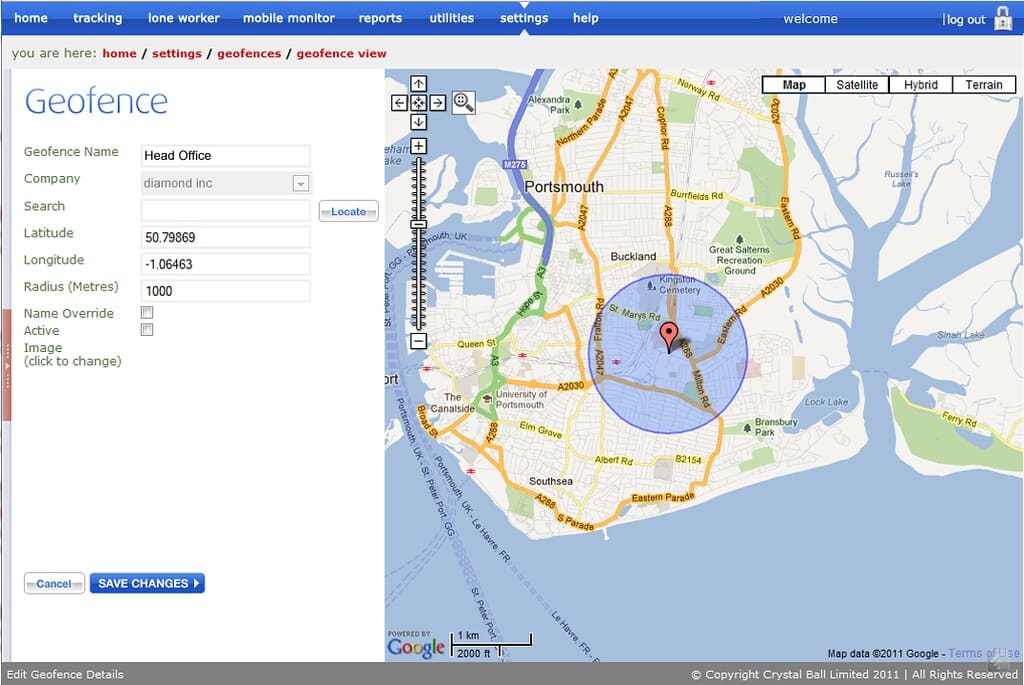Viewport: 1024px width, 685px height.
Task: Click the center map reset icon
Action: point(419,103)
